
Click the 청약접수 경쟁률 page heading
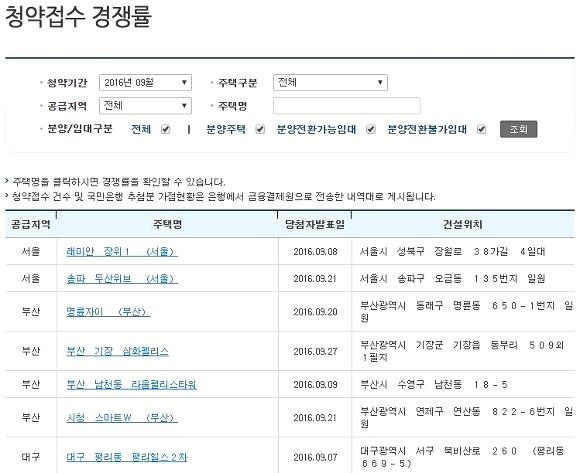coord(78,17)
